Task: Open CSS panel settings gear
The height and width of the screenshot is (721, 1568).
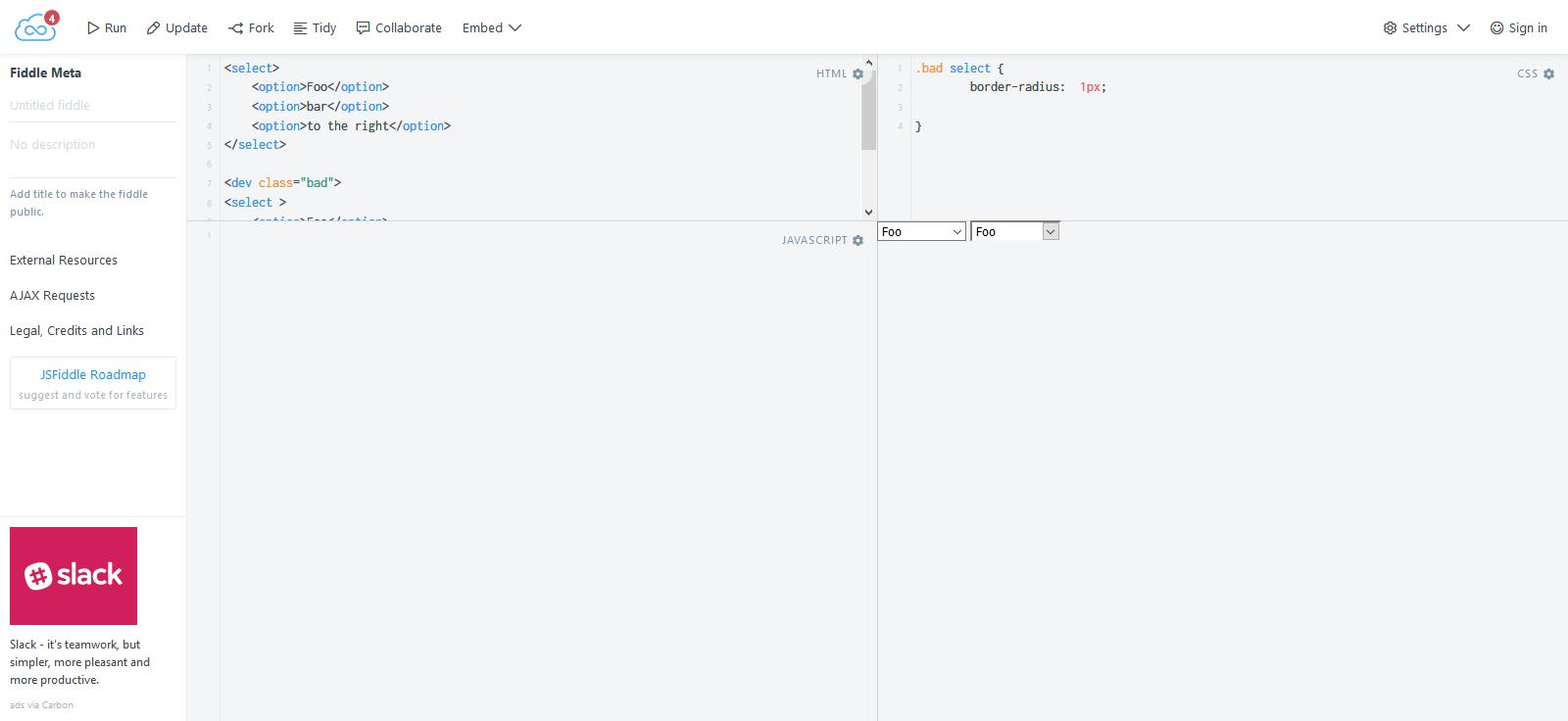Action: tap(1548, 73)
